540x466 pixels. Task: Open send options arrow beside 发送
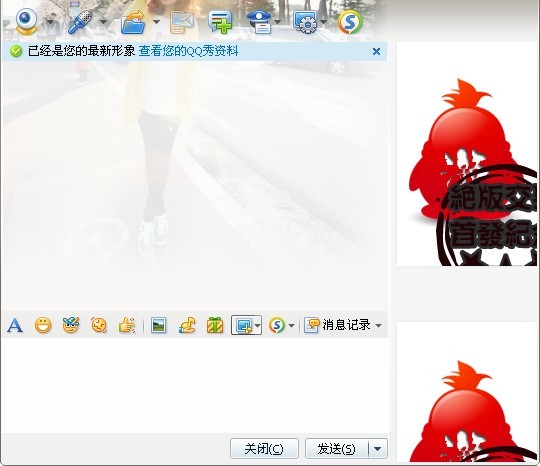pos(378,449)
